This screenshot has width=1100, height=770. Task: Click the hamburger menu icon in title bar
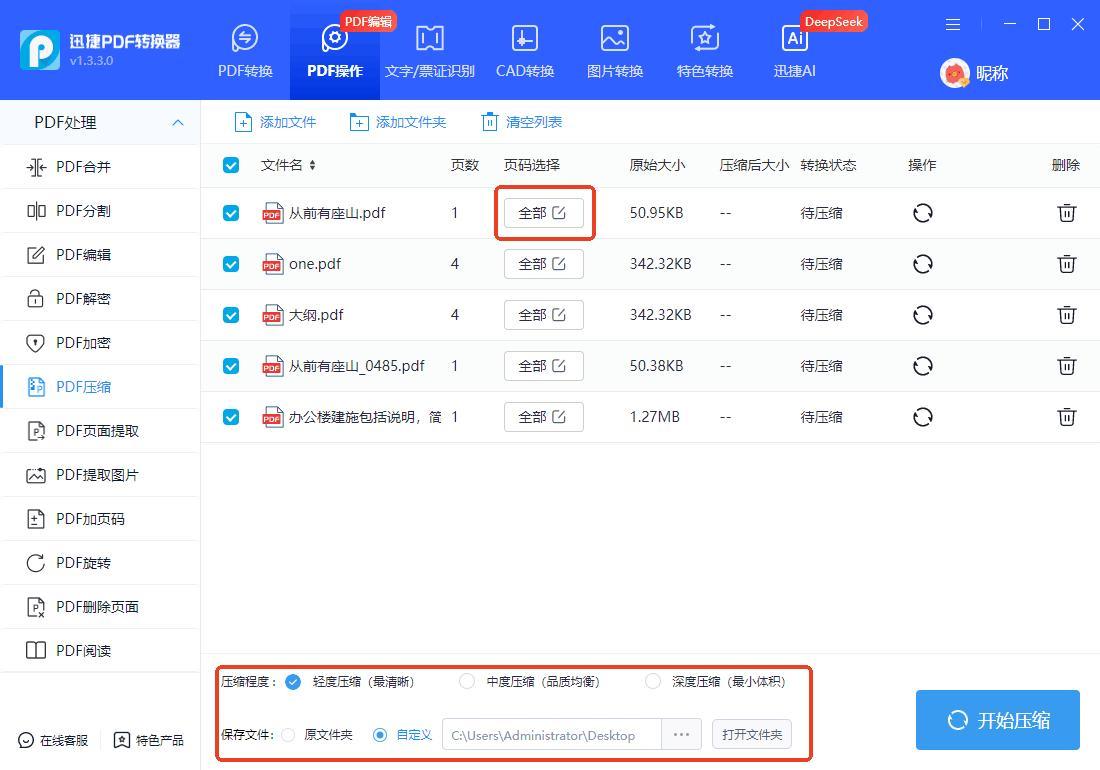(953, 24)
